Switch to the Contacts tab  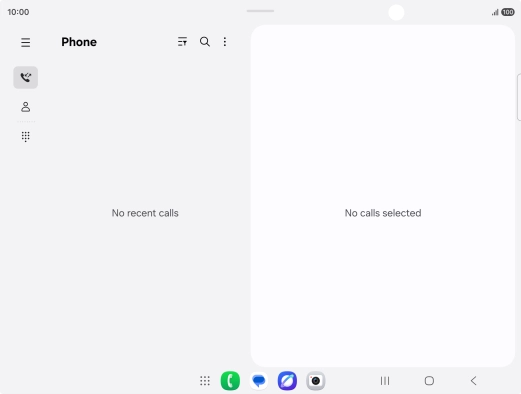click(x=26, y=107)
